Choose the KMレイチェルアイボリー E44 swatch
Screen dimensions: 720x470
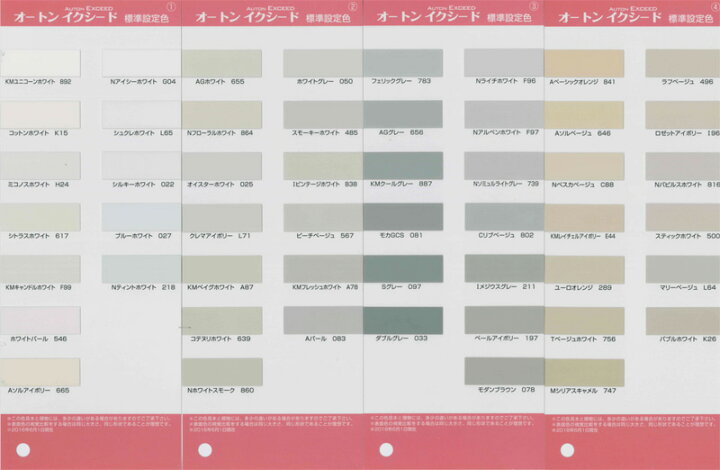585,218
